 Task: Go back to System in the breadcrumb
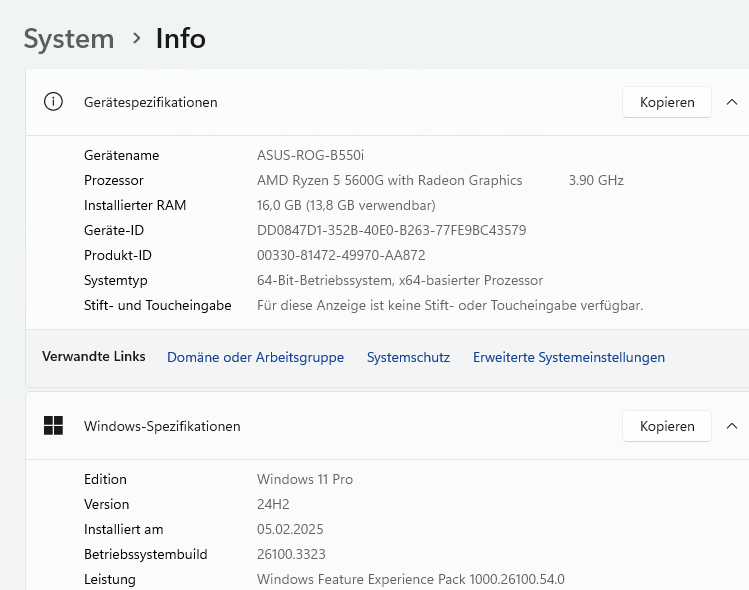coord(69,39)
